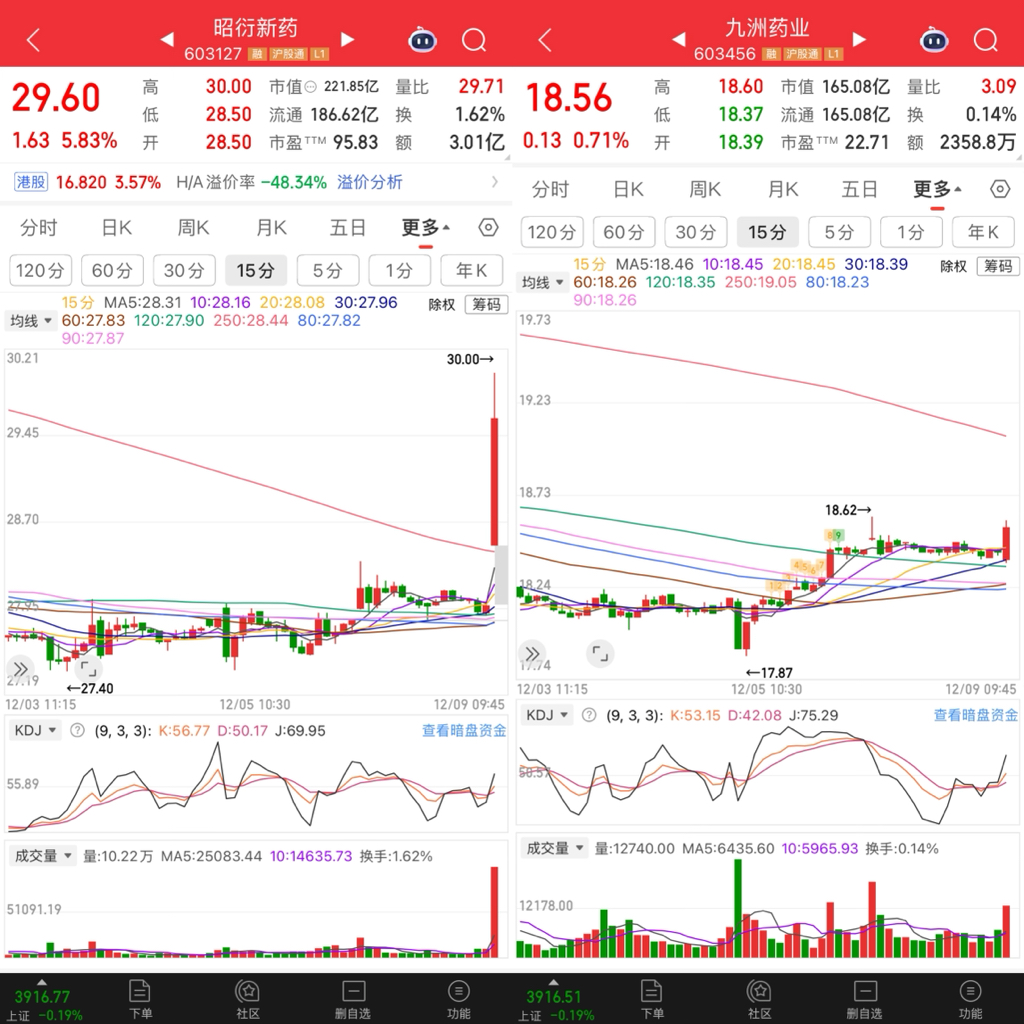The height and width of the screenshot is (1024, 1024).
Task: Tap 除权 ex-rights button on 九洲药业
Action: point(953,266)
